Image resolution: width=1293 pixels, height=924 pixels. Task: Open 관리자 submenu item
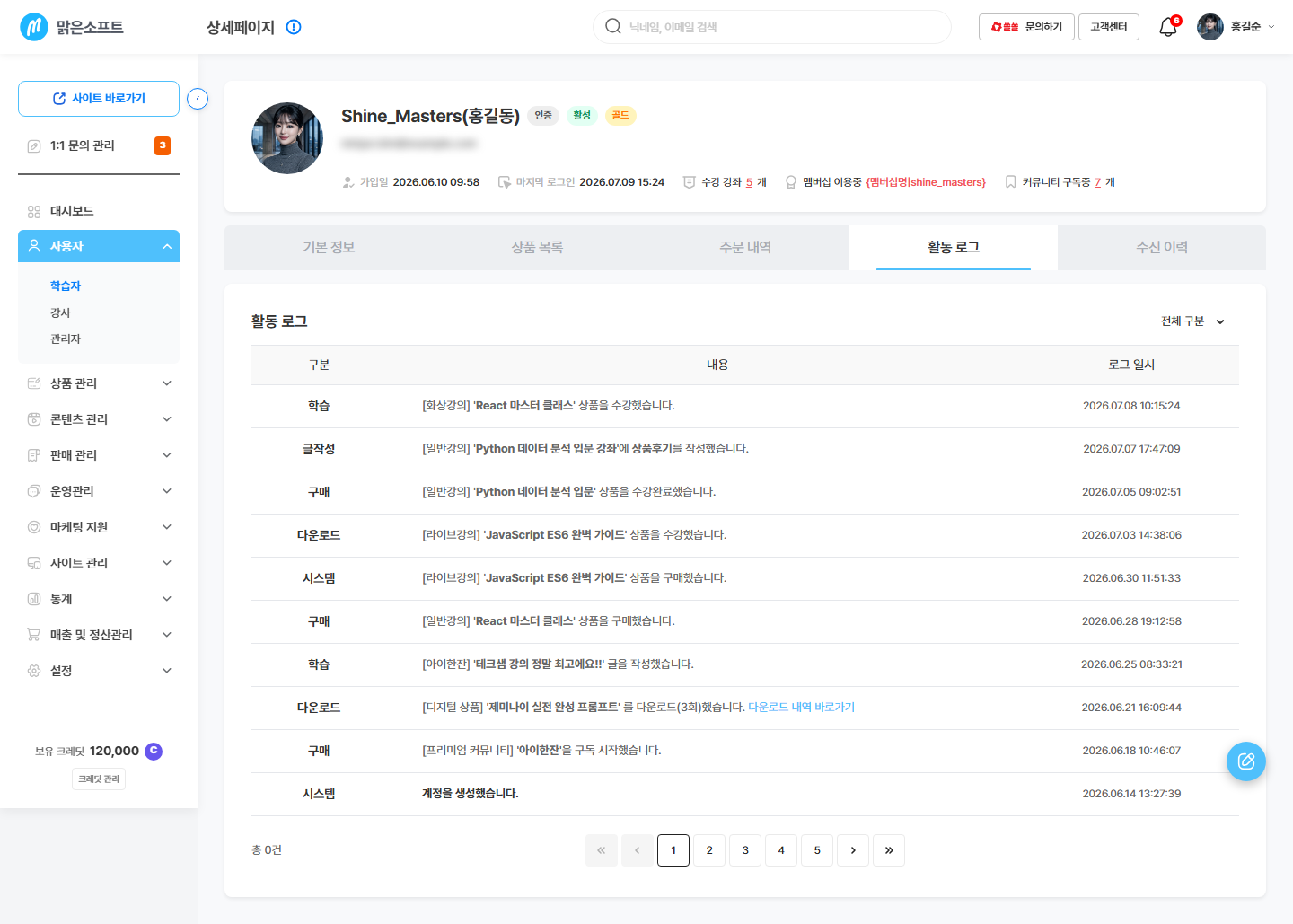pyautogui.click(x=66, y=339)
